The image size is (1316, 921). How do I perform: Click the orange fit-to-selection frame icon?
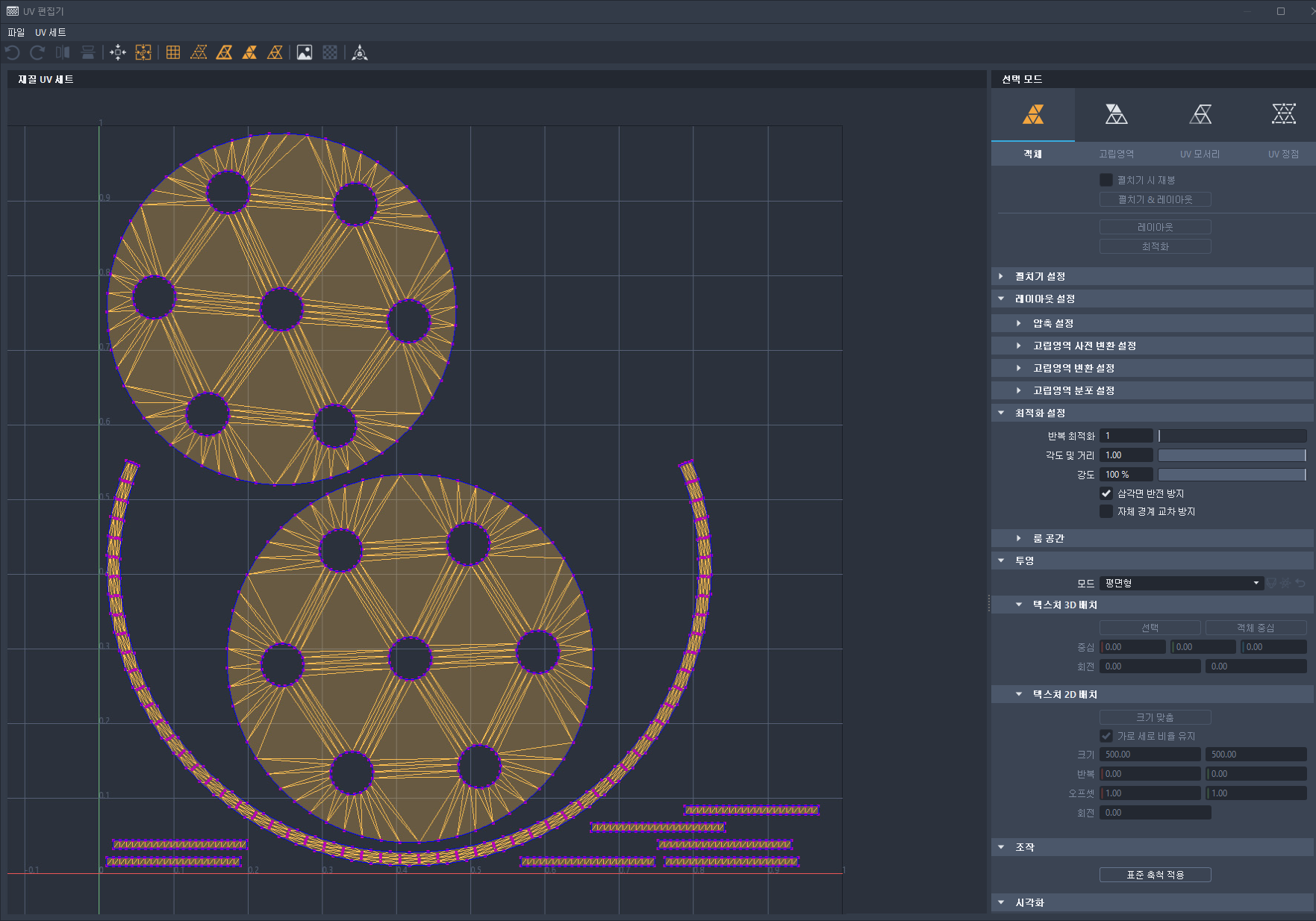(x=143, y=52)
